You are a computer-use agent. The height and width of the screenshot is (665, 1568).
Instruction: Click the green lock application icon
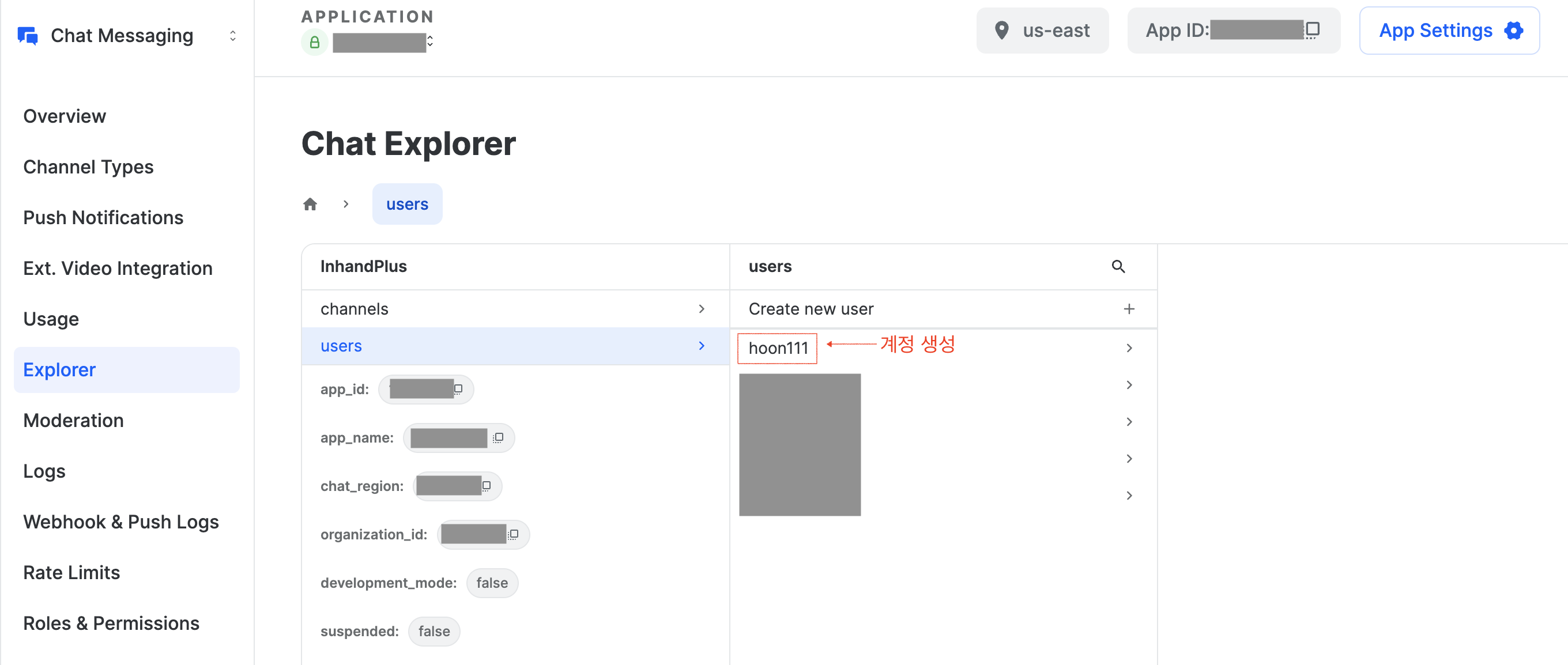pos(314,42)
